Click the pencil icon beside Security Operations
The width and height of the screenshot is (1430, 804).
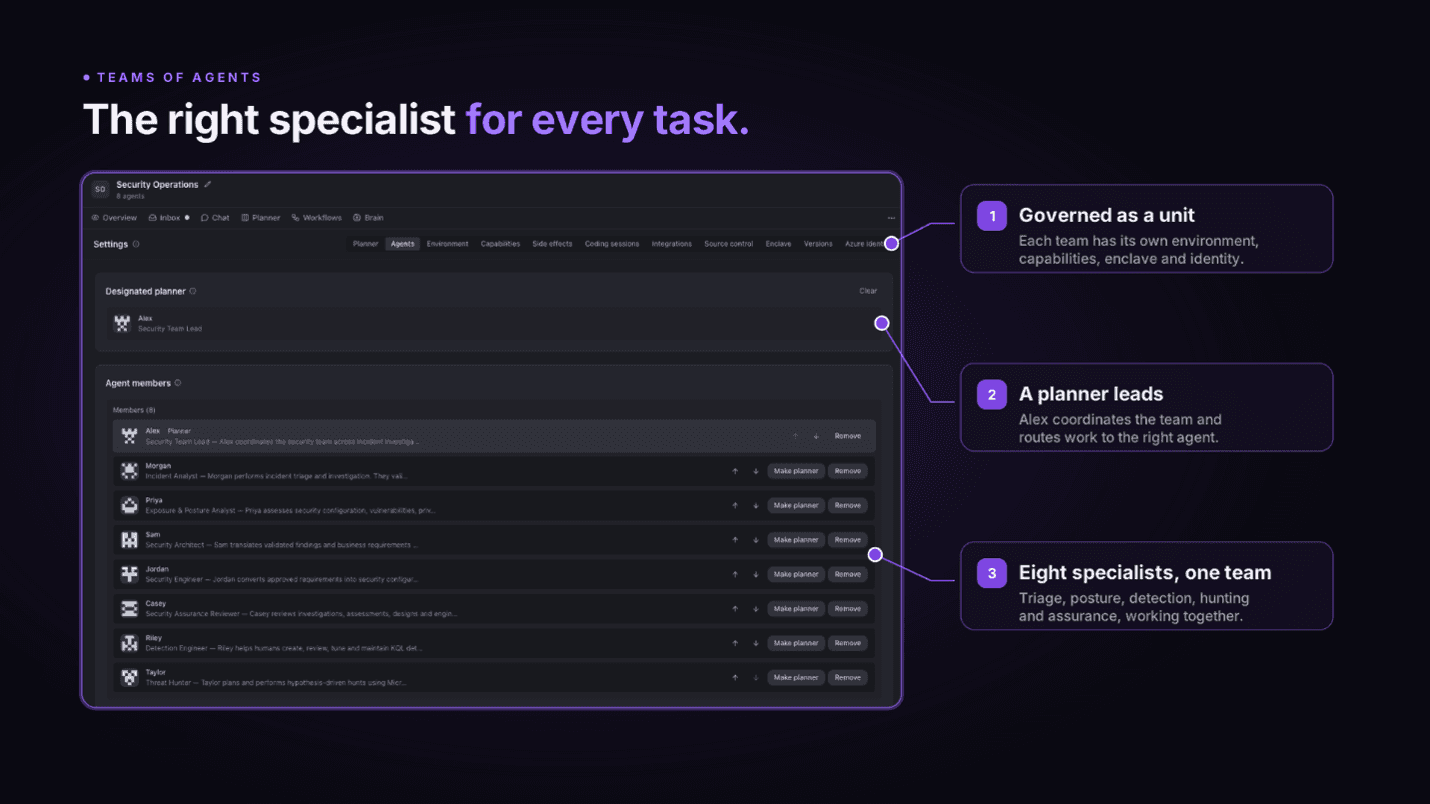pos(208,184)
